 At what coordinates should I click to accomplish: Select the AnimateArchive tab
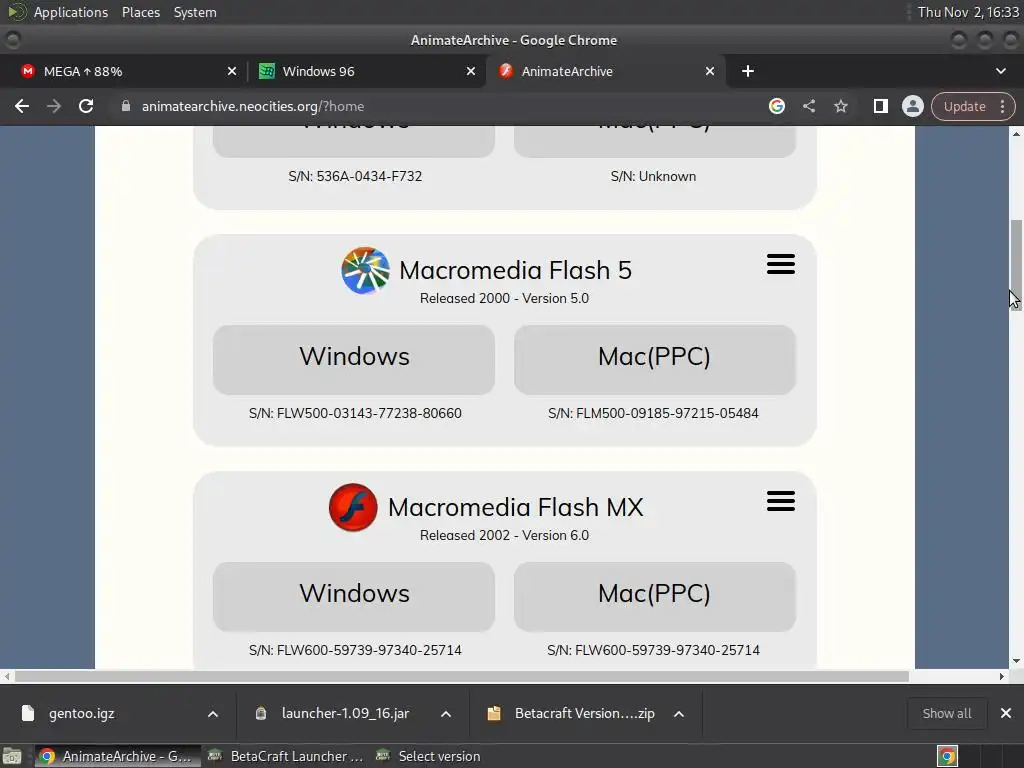click(604, 71)
